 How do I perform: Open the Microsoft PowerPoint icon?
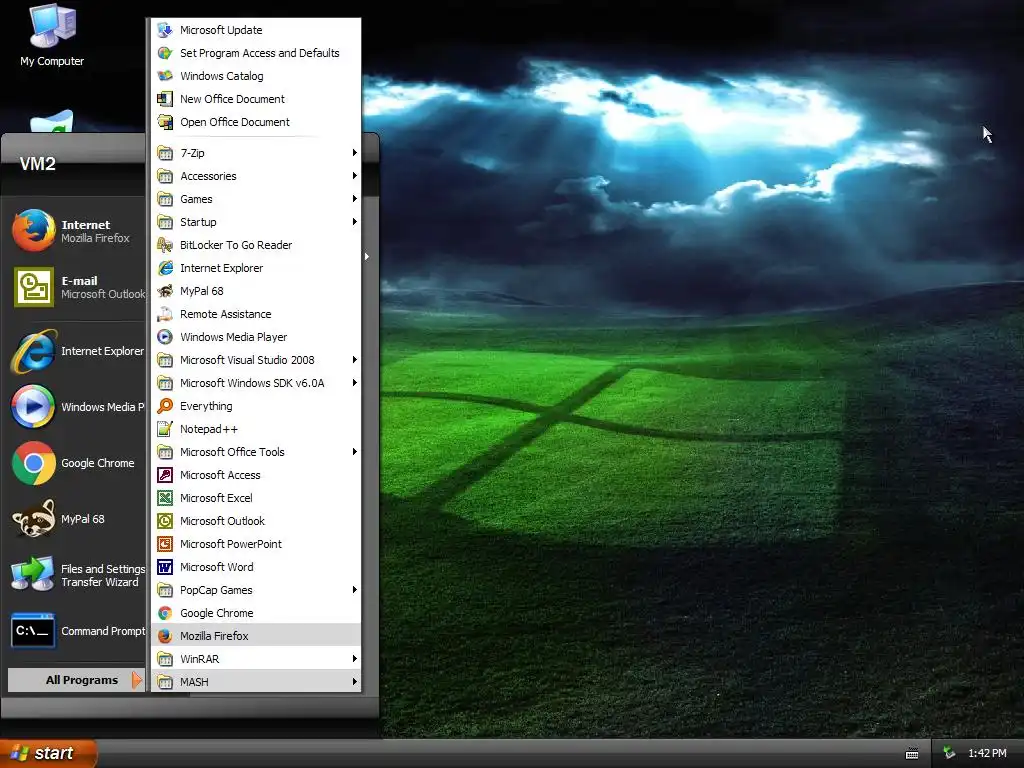click(x=165, y=544)
